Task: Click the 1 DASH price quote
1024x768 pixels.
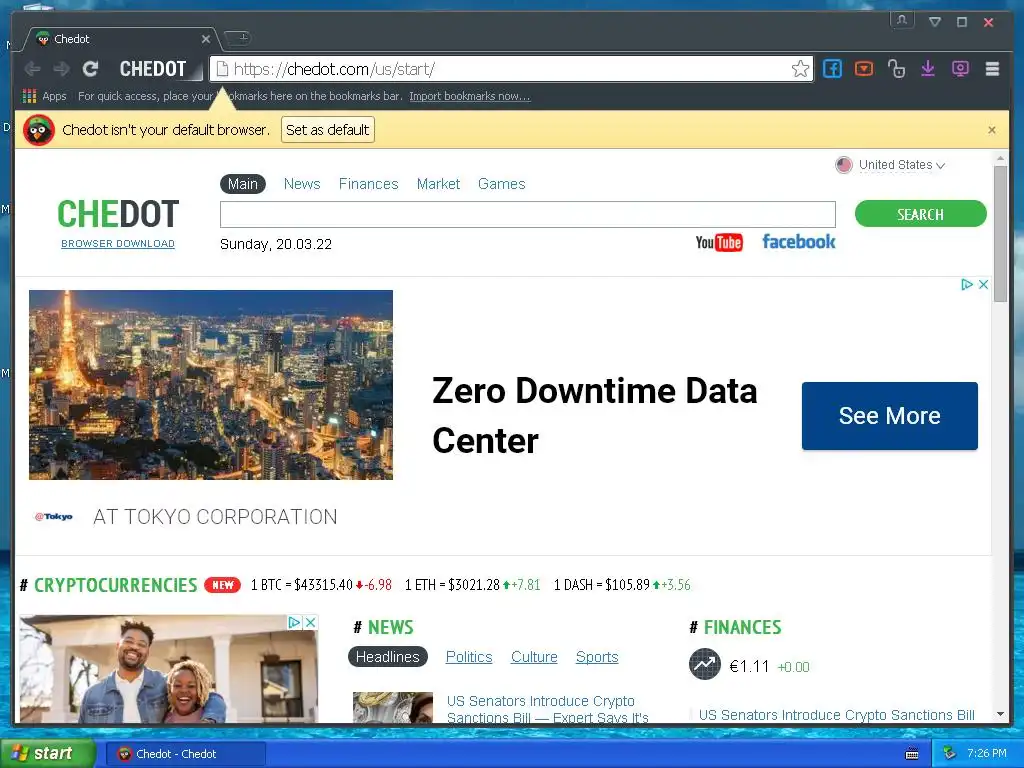Action: (x=622, y=585)
